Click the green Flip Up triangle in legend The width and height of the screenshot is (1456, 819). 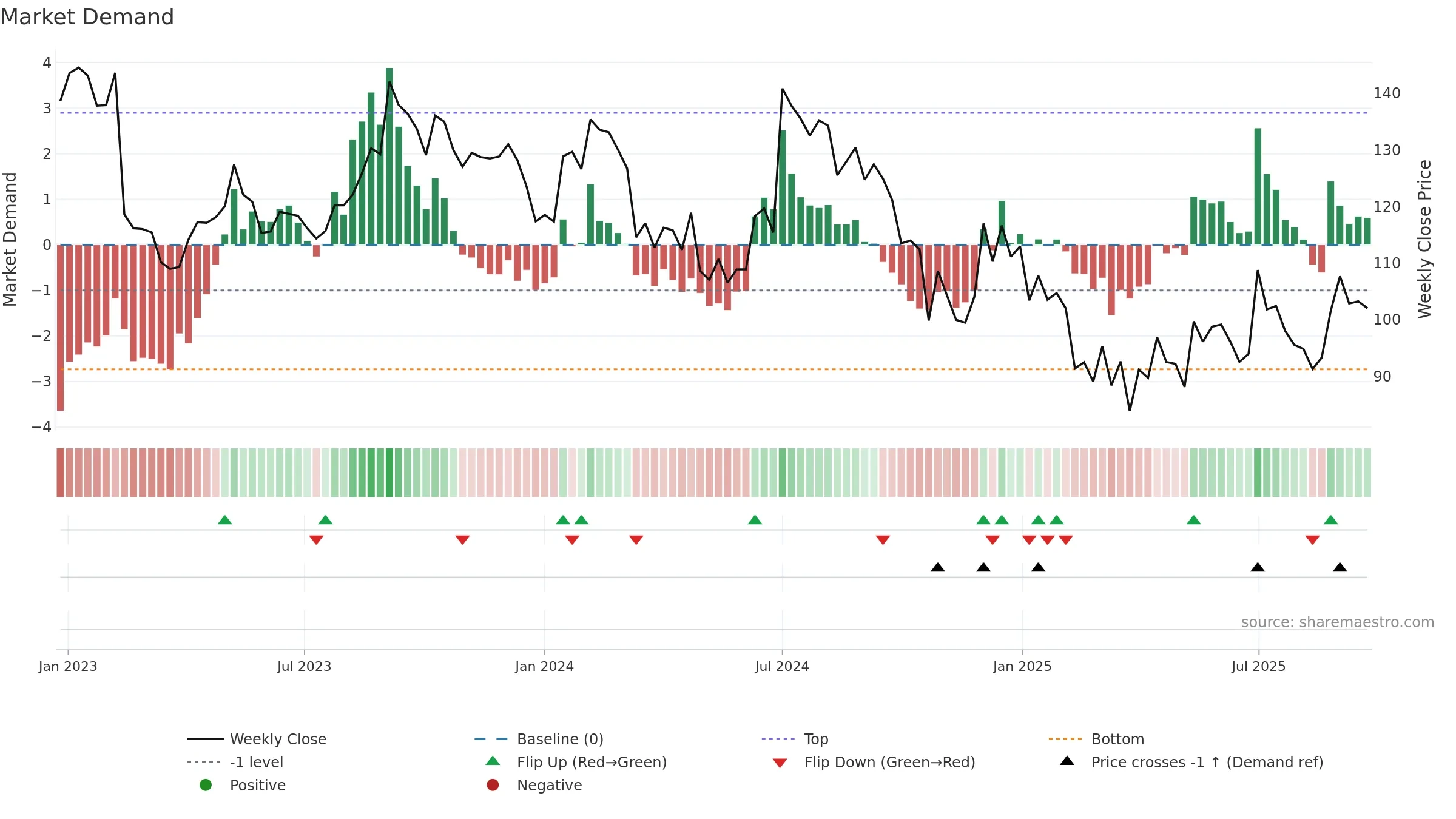tap(493, 761)
